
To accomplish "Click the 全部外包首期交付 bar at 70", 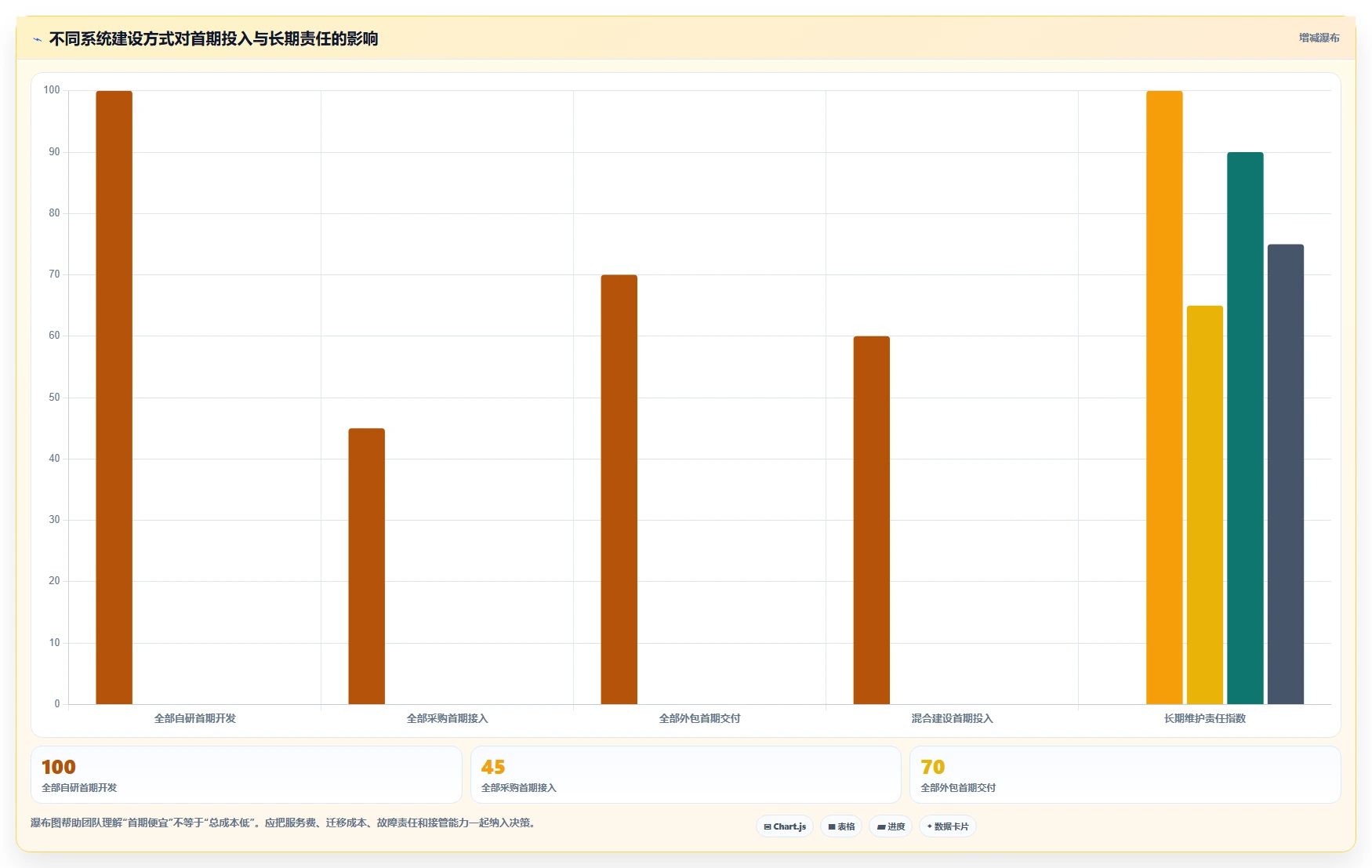I will pos(619,489).
